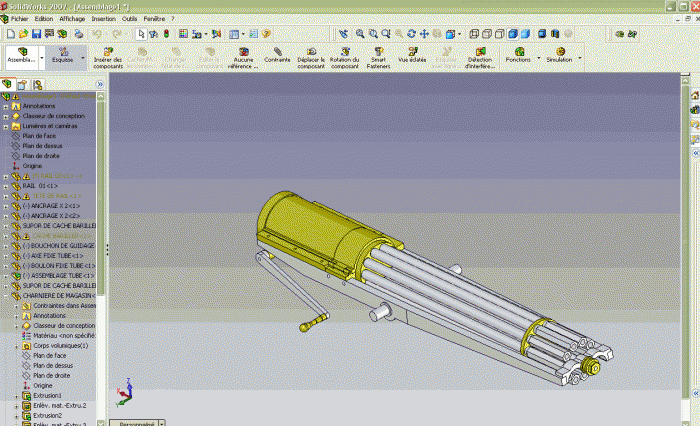Open dropdown arrow next to Esquisse

coord(83,58)
